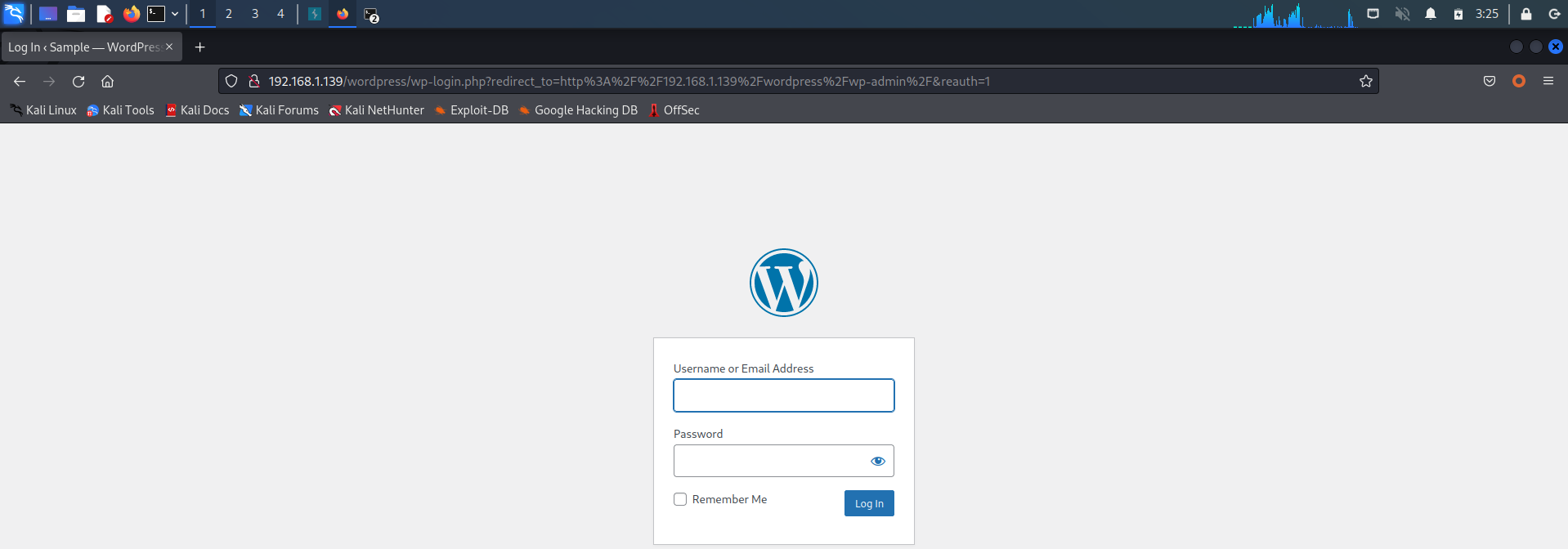Switch to workspace 1
The height and width of the screenshot is (549, 1568).
click(x=203, y=14)
